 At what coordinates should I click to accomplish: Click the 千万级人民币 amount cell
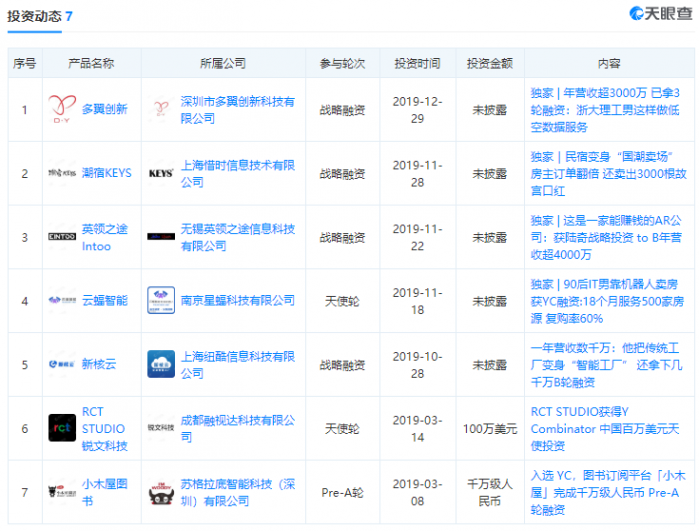tap(490, 492)
